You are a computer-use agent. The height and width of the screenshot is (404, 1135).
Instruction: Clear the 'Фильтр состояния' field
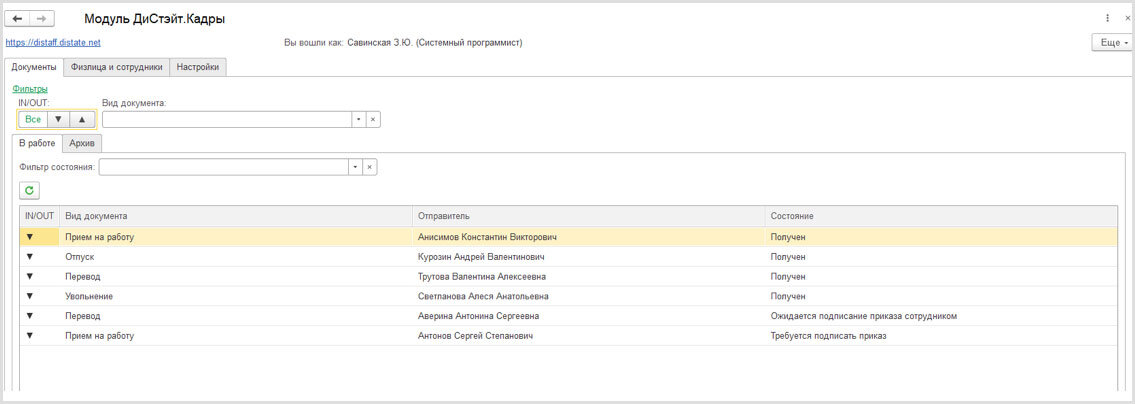pos(369,167)
